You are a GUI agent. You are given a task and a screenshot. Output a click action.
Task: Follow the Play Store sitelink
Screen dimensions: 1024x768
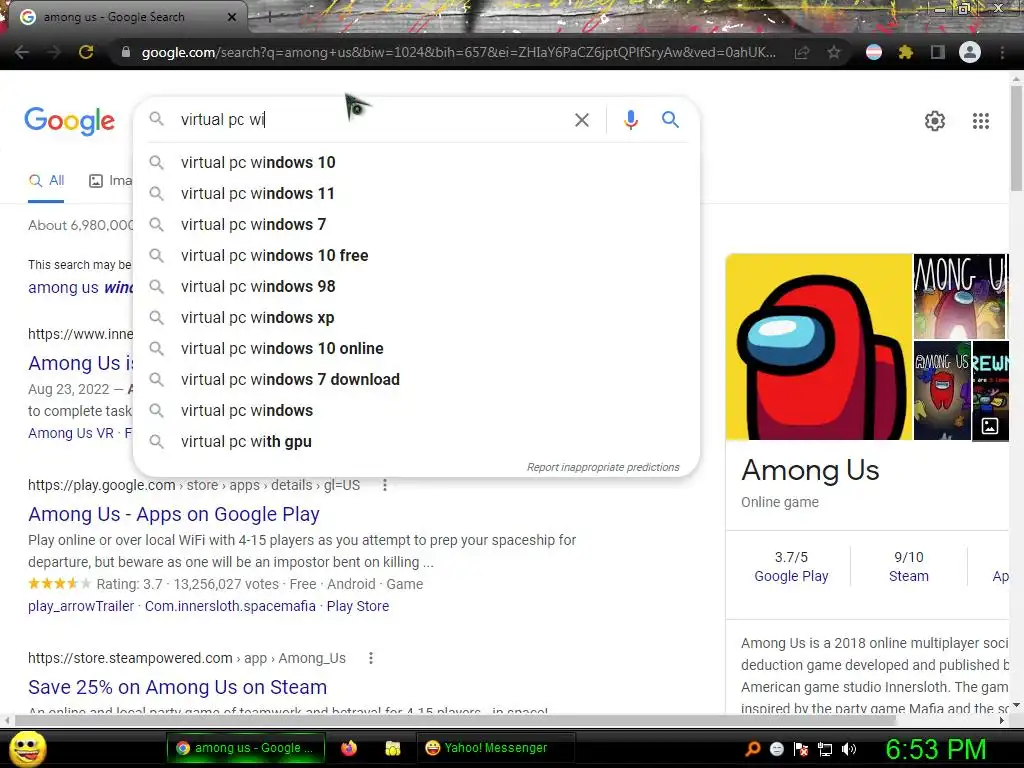click(358, 606)
